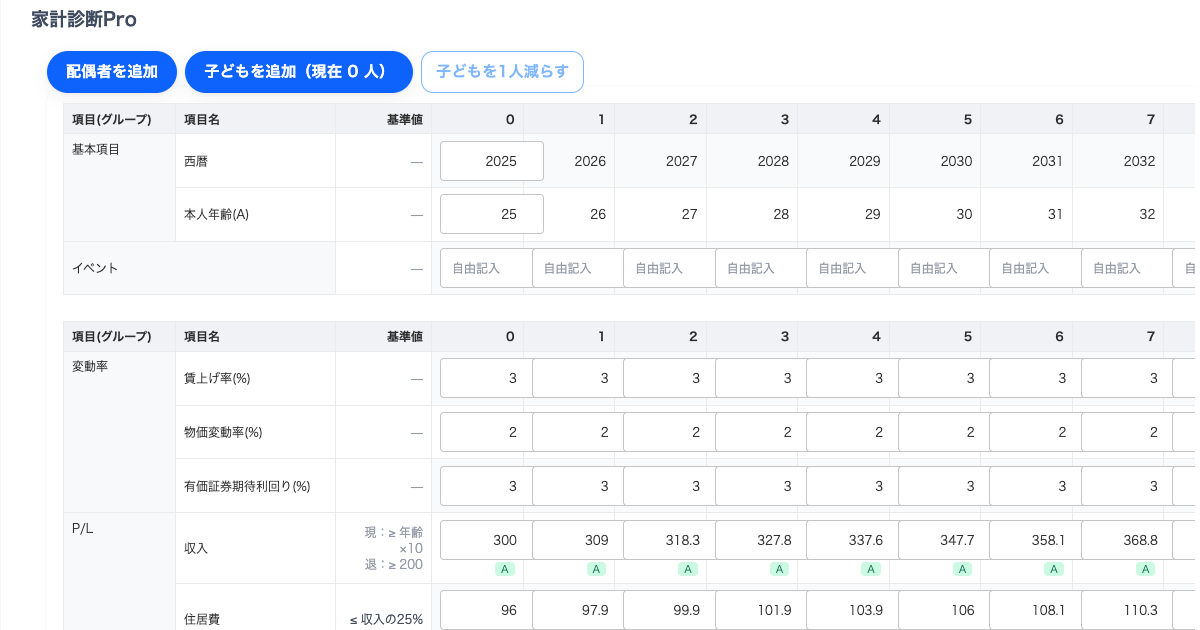This screenshot has width=1200, height=630.
Task: Click the 住居費 input showing 96
Action: coord(486,610)
